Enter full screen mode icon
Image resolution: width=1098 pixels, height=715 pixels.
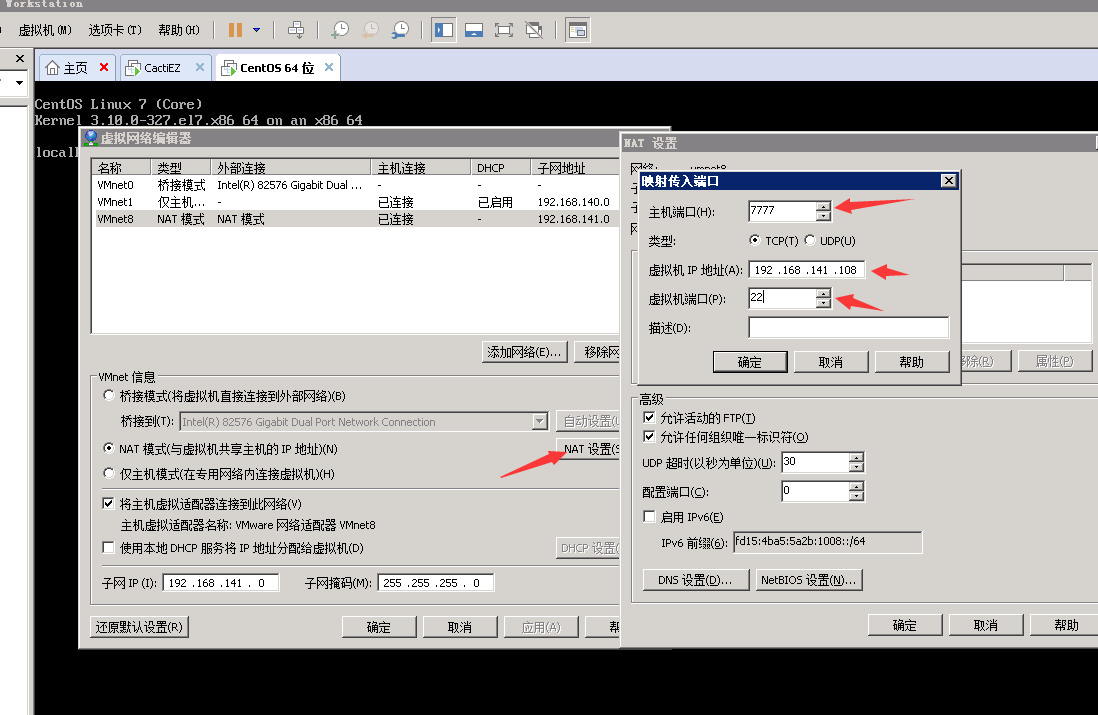pyautogui.click(x=504, y=30)
